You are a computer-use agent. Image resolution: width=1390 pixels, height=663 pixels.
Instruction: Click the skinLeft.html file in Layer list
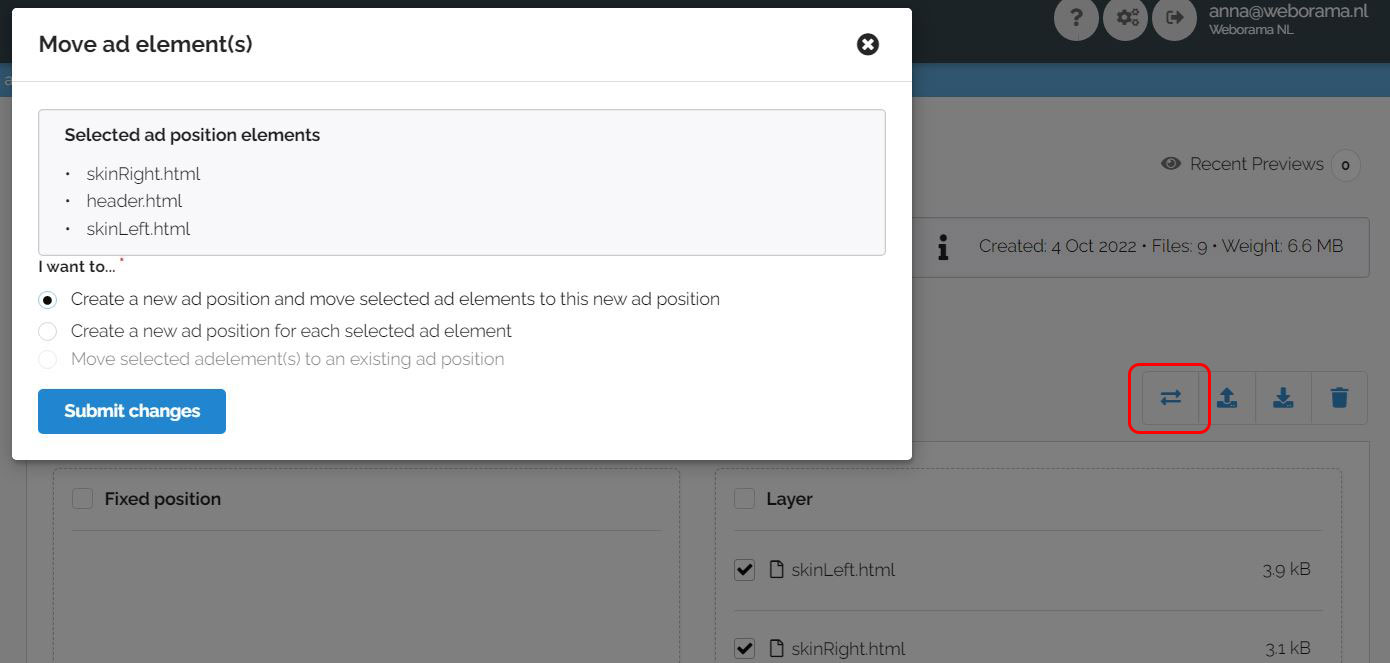842,570
